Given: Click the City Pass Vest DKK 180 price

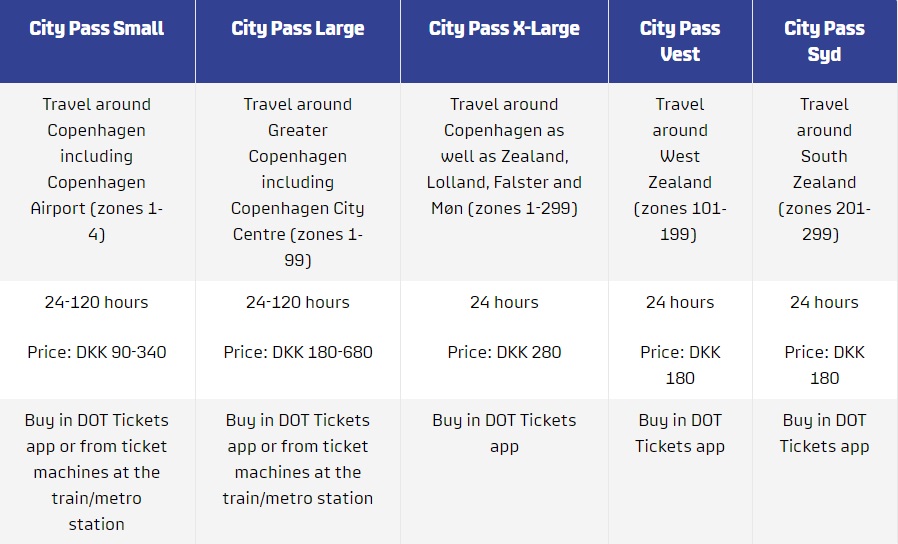Looking at the screenshot, I should [680, 365].
